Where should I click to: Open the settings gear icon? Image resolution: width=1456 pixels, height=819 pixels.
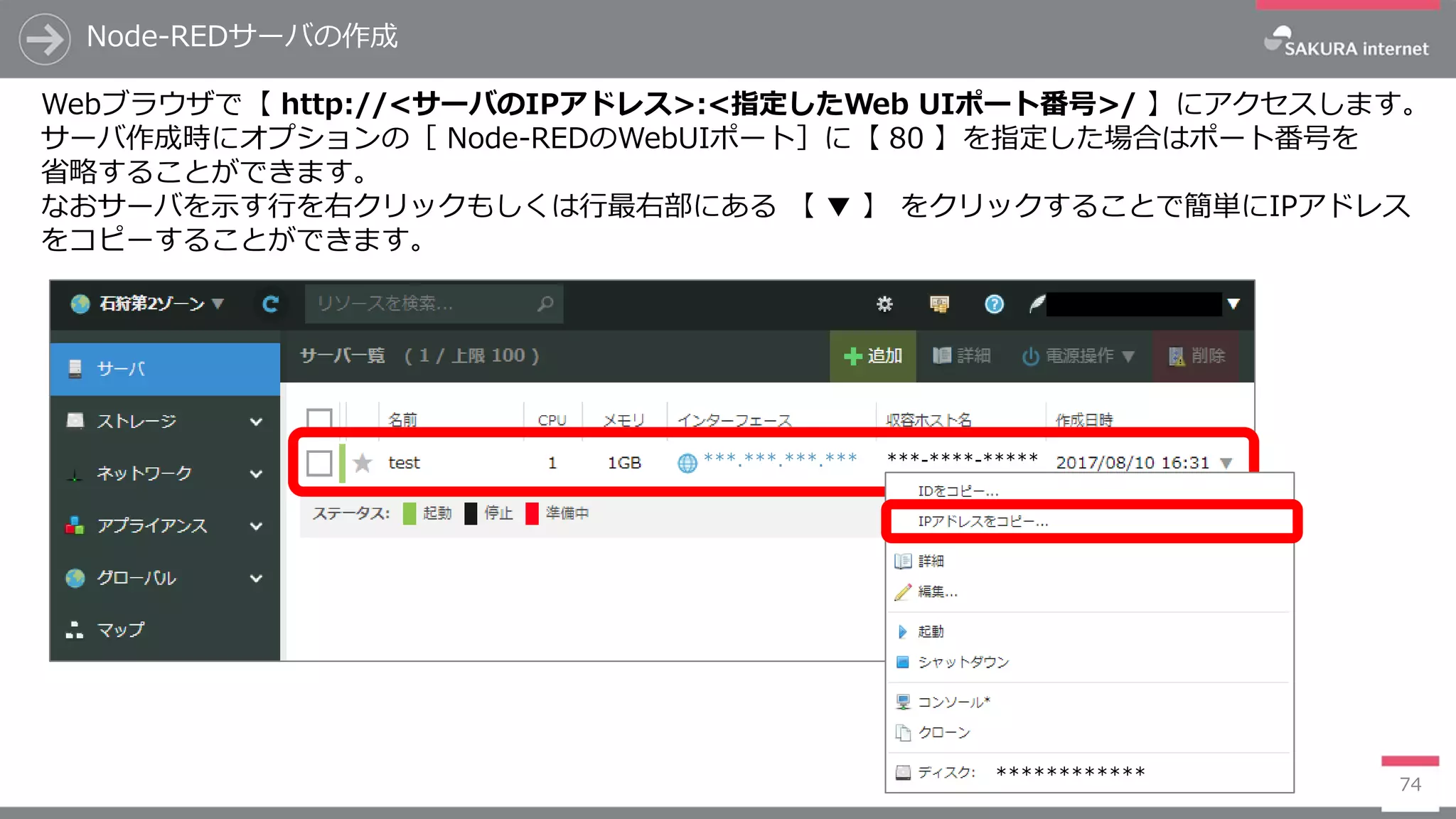[884, 304]
